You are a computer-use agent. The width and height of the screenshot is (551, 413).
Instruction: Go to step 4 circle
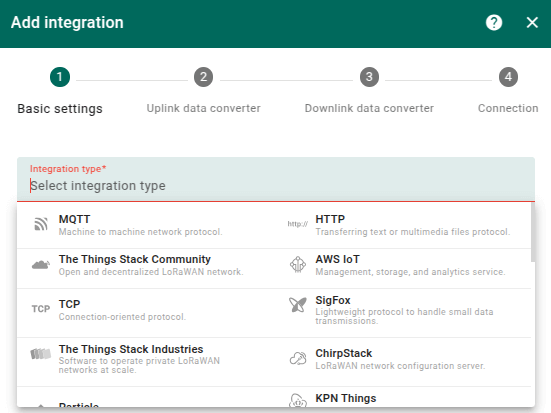point(508,77)
